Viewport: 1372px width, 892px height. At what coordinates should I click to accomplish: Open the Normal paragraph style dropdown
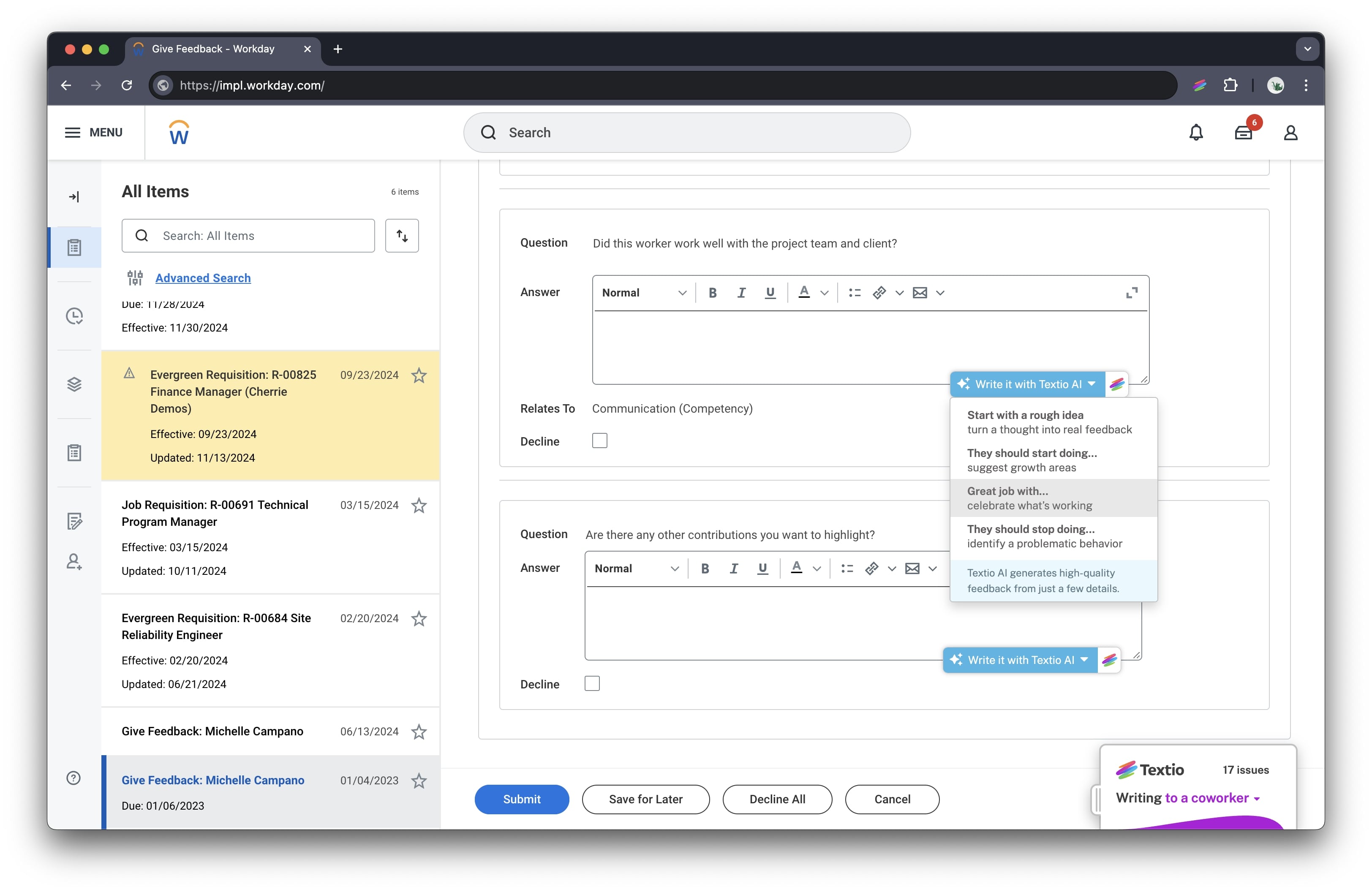[x=643, y=292]
